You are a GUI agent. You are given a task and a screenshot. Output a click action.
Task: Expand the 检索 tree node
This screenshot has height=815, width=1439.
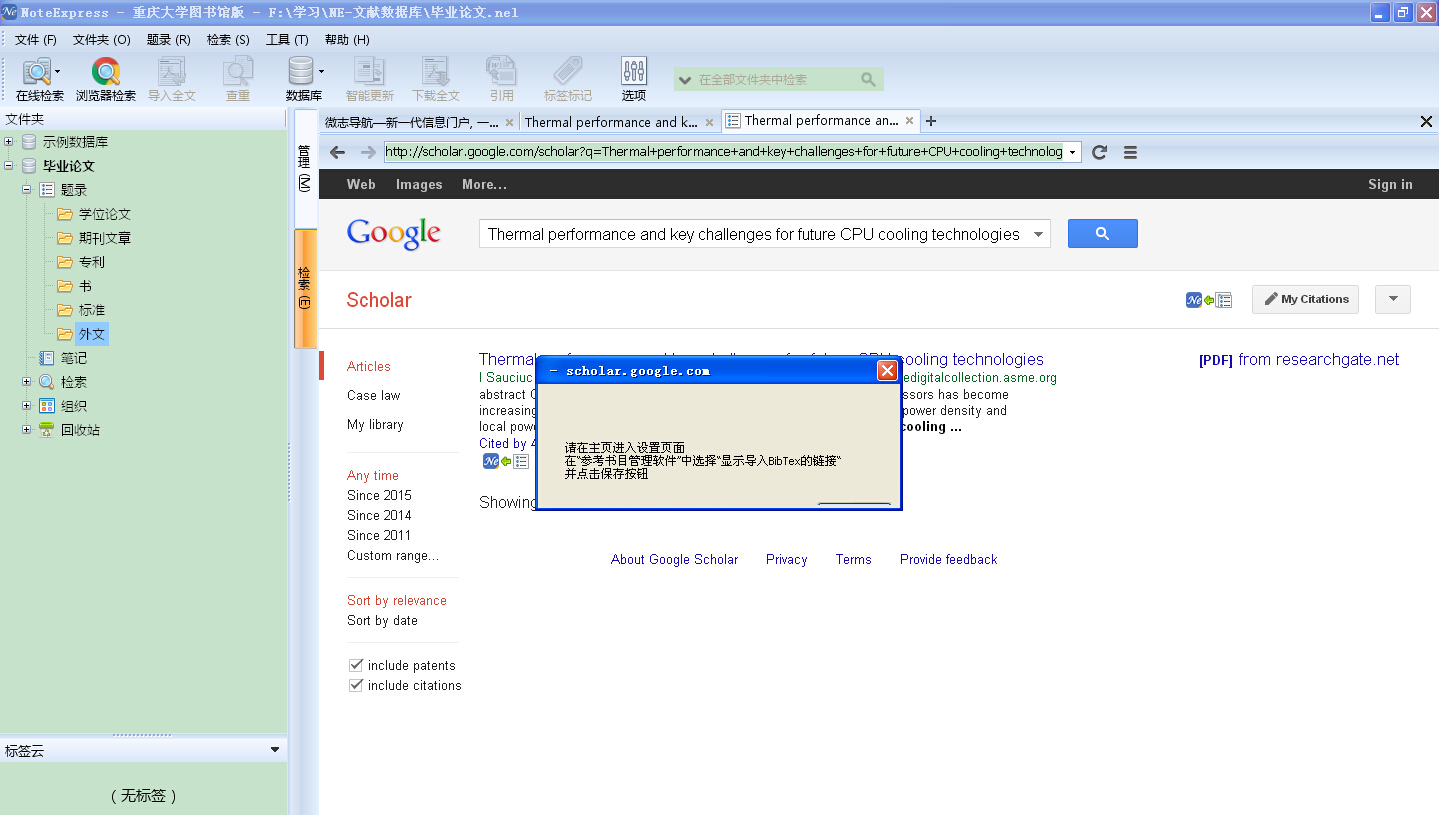[x=27, y=382]
